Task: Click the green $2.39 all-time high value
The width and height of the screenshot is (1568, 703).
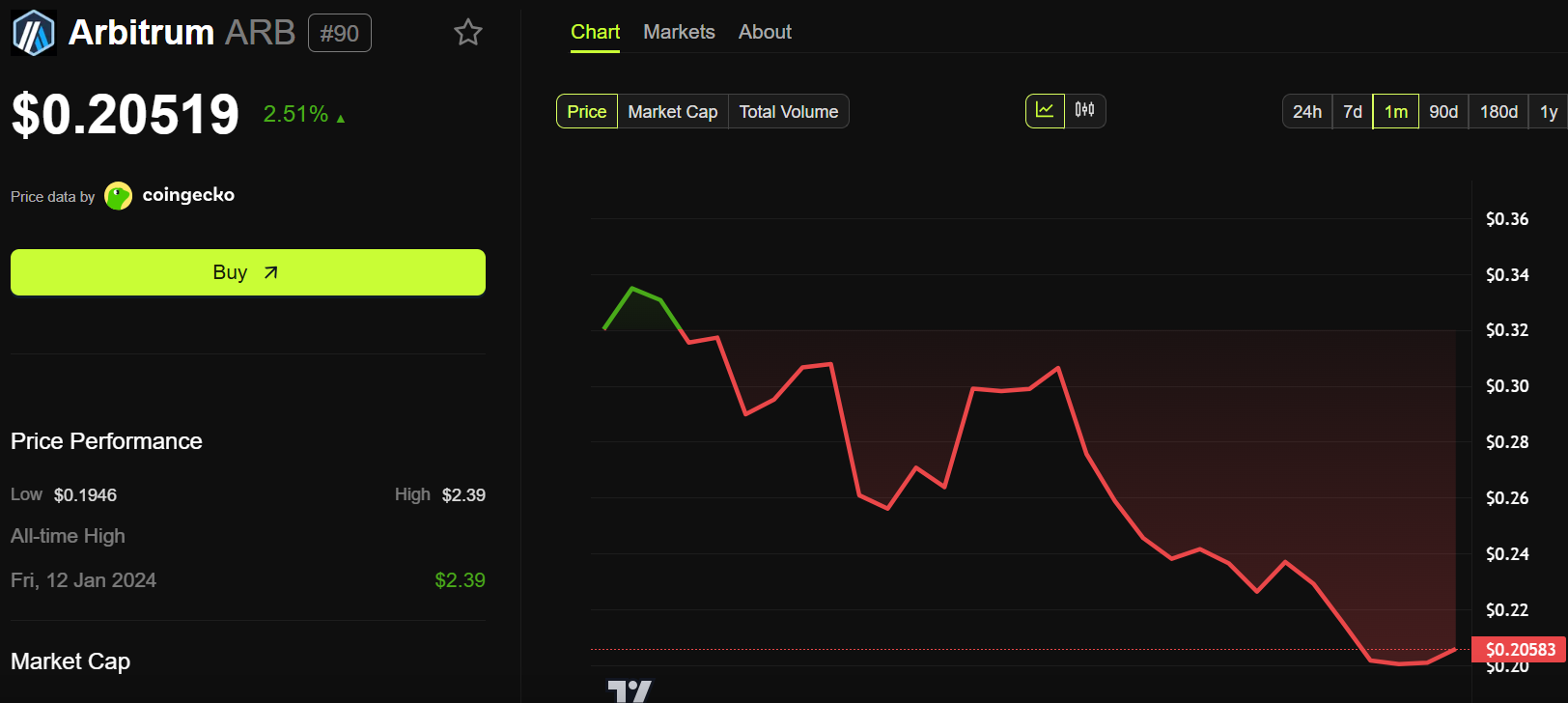Action: tap(460, 580)
